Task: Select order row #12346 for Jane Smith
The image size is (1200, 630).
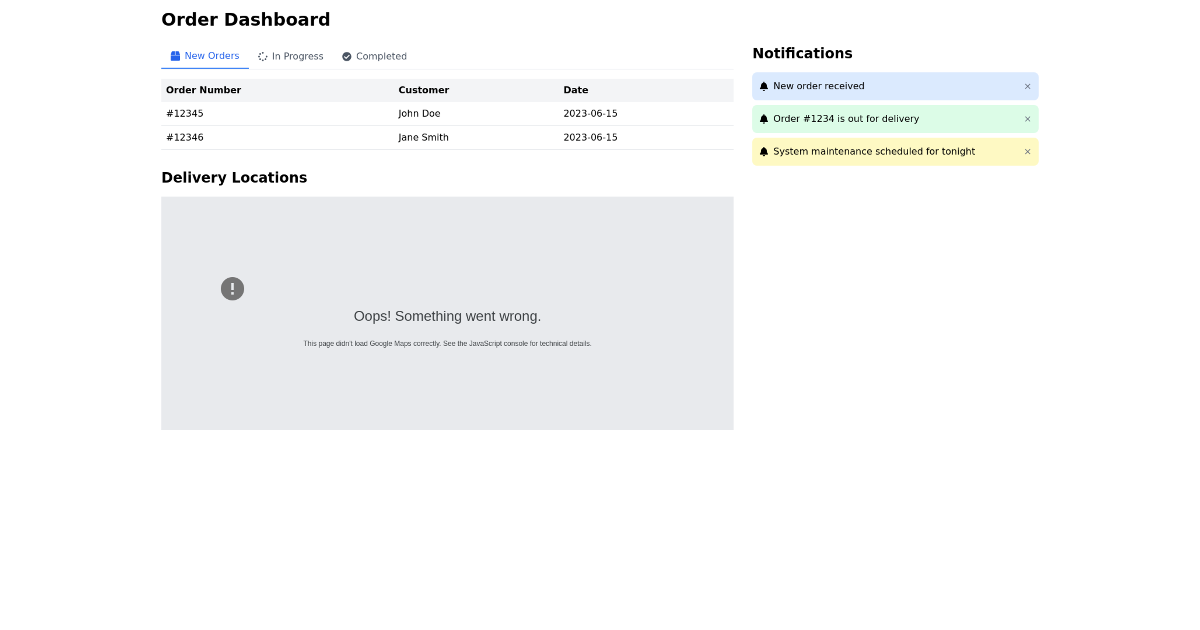Action: point(447,137)
